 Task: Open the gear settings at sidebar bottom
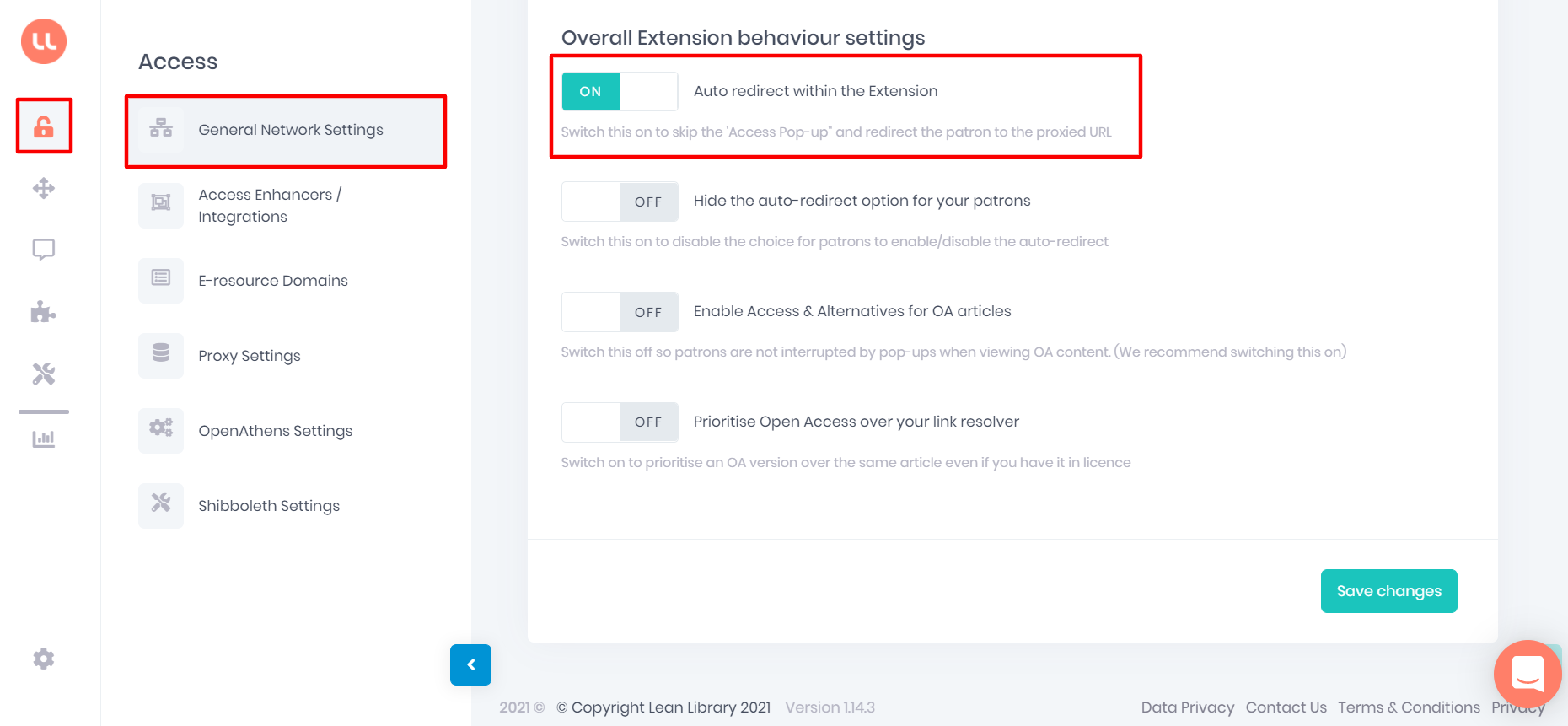44,659
